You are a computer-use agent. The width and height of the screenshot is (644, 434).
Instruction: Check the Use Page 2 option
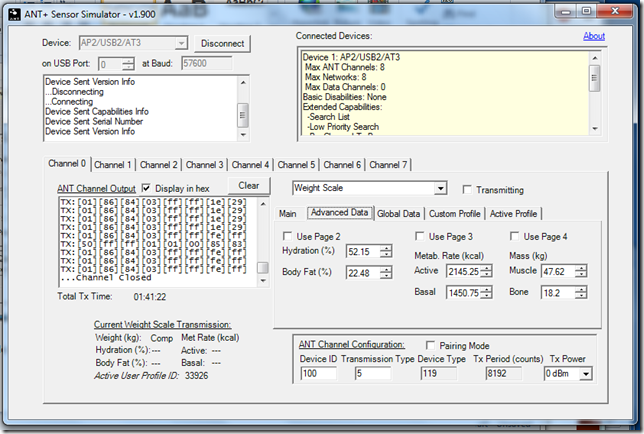[x=289, y=236]
